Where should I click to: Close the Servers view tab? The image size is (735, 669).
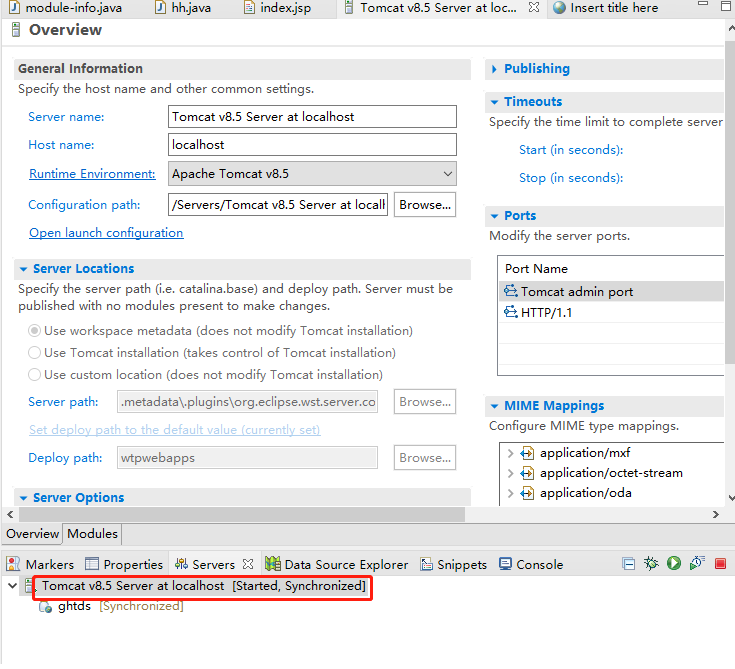248,564
